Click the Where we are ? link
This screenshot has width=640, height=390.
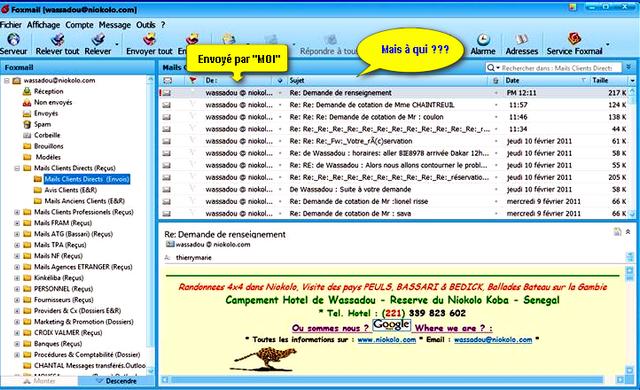click(x=453, y=328)
